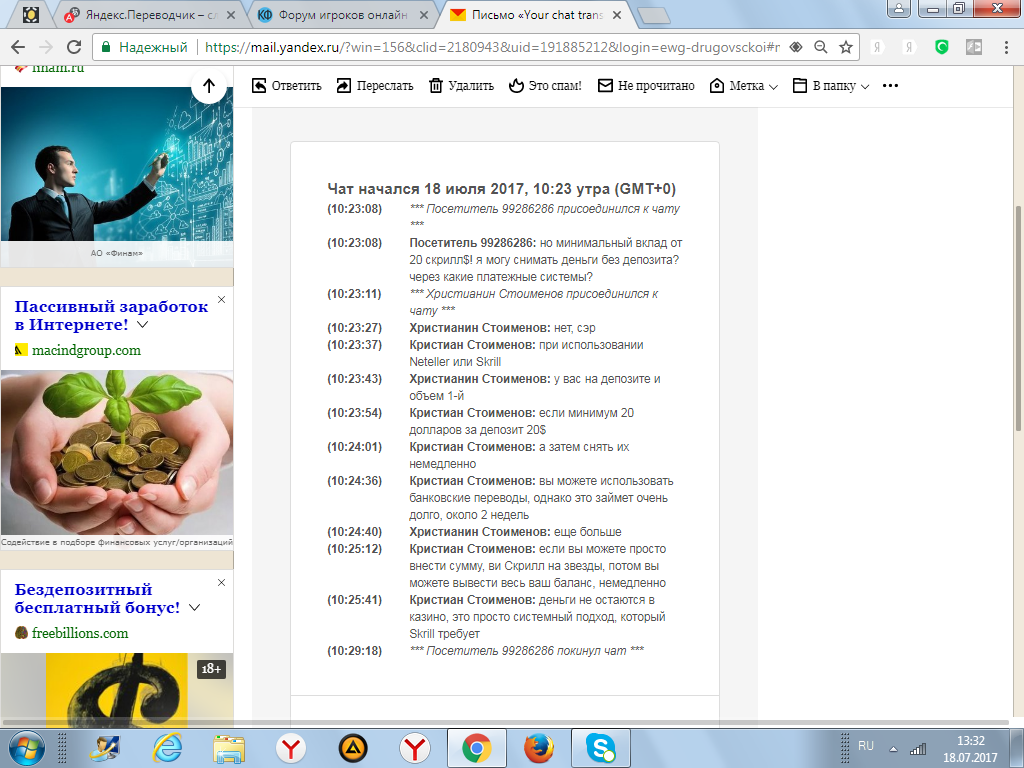Viewport: 1024px width, 768px height.
Task: Open more actions three-dot menu in mail toolbar
Action: click(x=890, y=86)
